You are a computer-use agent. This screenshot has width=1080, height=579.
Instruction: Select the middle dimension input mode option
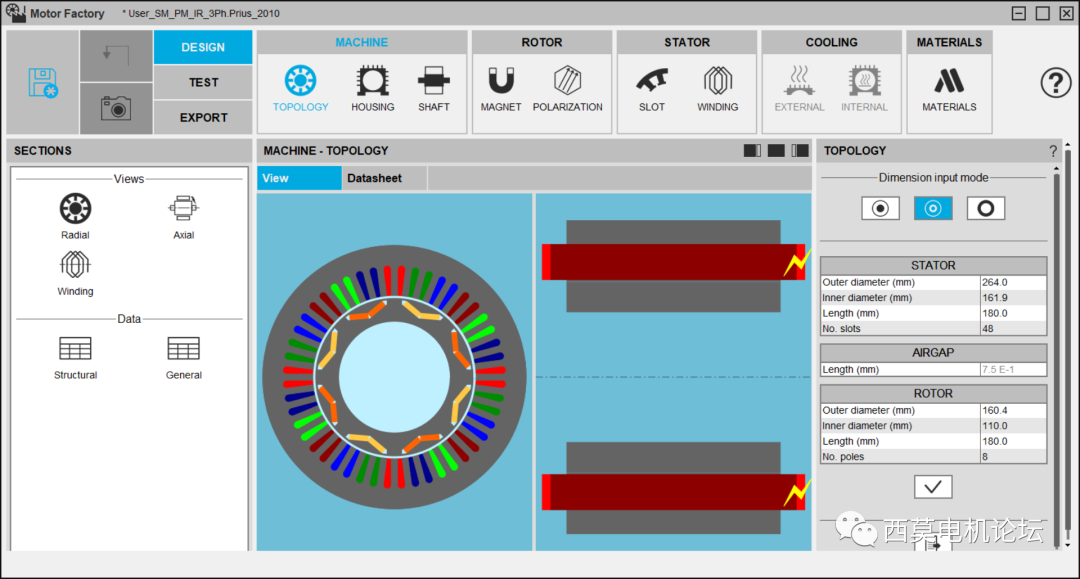(x=933, y=208)
